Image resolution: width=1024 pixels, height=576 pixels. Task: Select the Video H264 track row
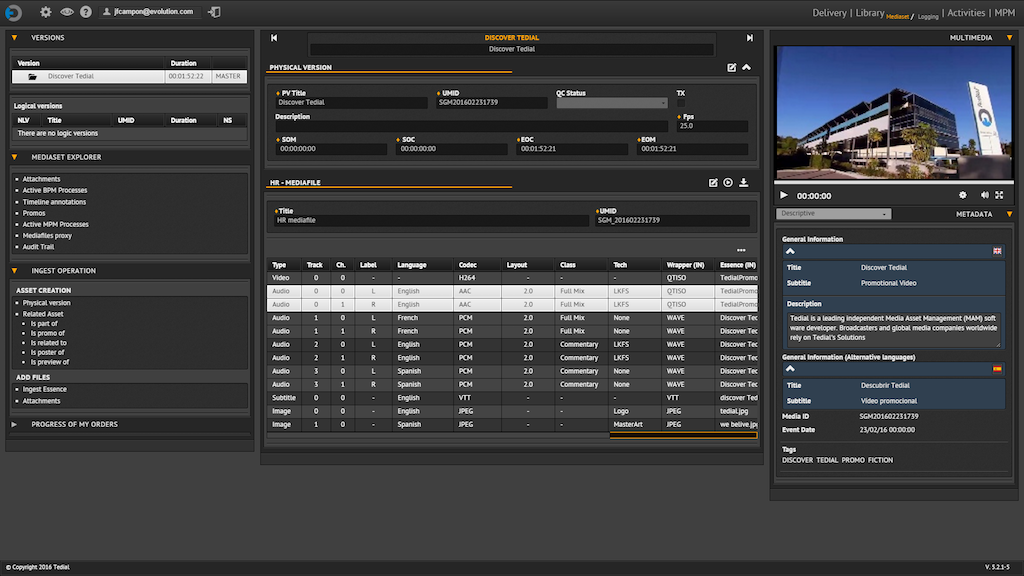click(512, 278)
